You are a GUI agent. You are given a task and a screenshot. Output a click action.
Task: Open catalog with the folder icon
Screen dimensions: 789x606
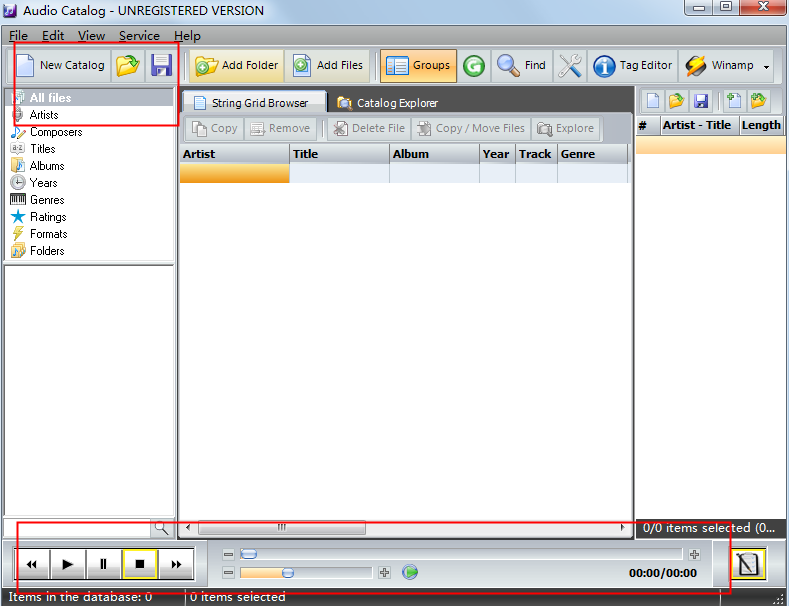coord(127,65)
